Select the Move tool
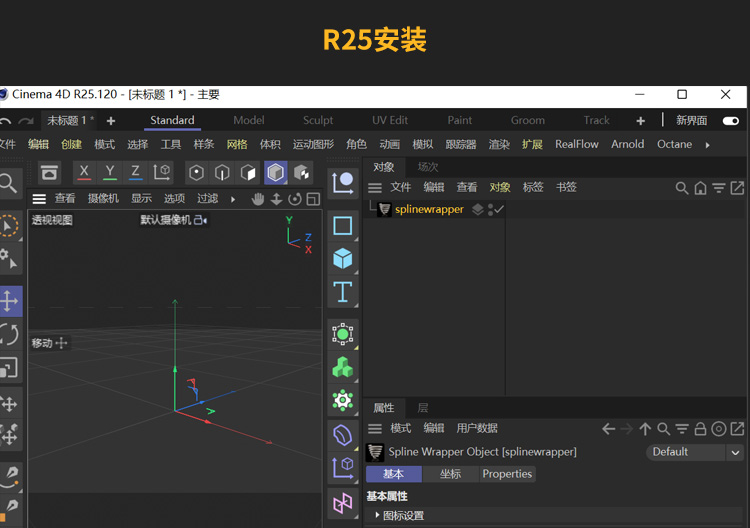The width and height of the screenshot is (750, 528). click(x=10, y=301)
